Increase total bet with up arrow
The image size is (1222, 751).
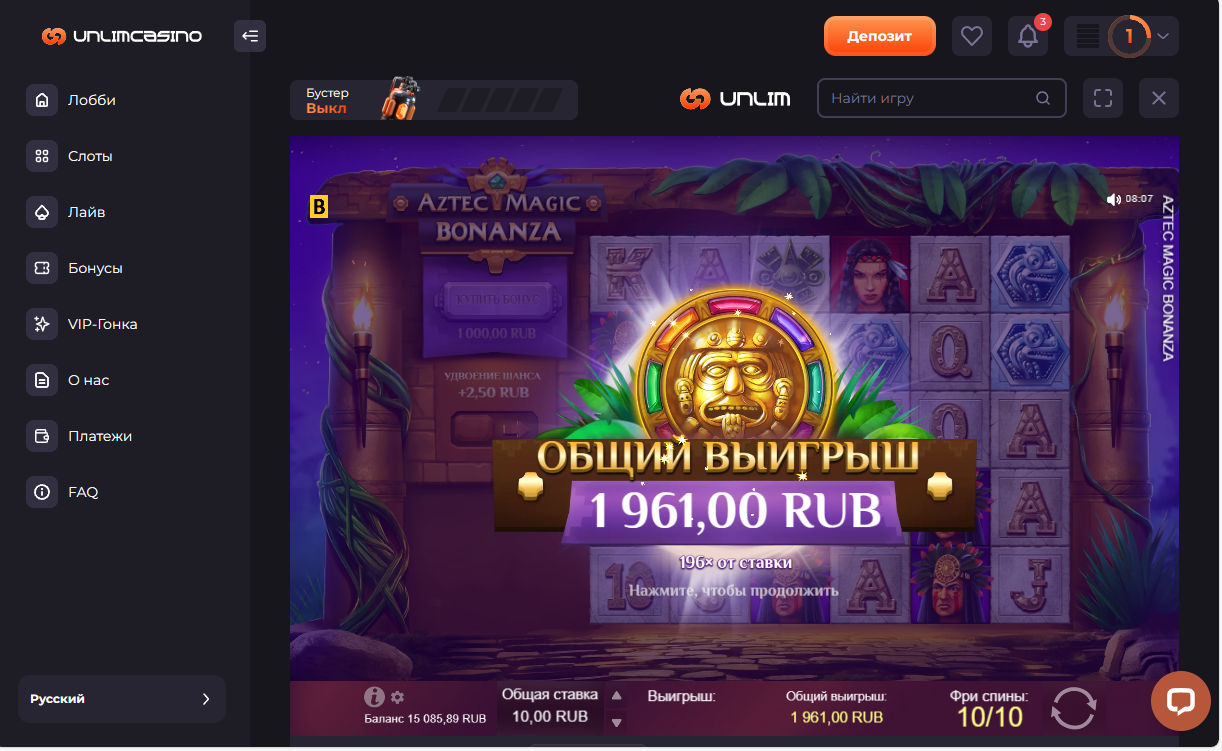coord(617,696)
